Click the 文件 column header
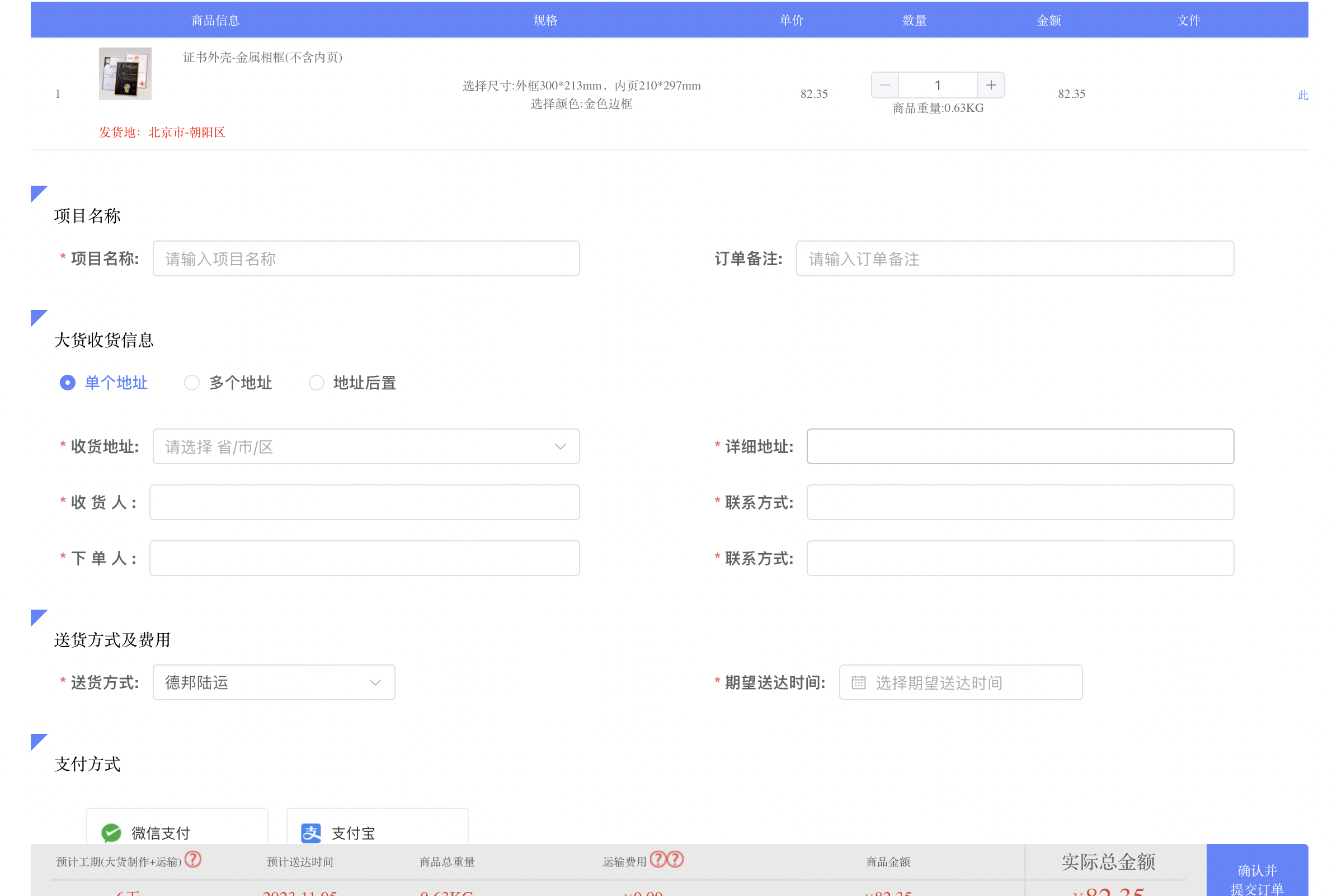The width and height of the screenshot is (1337, 896). 1189,21
